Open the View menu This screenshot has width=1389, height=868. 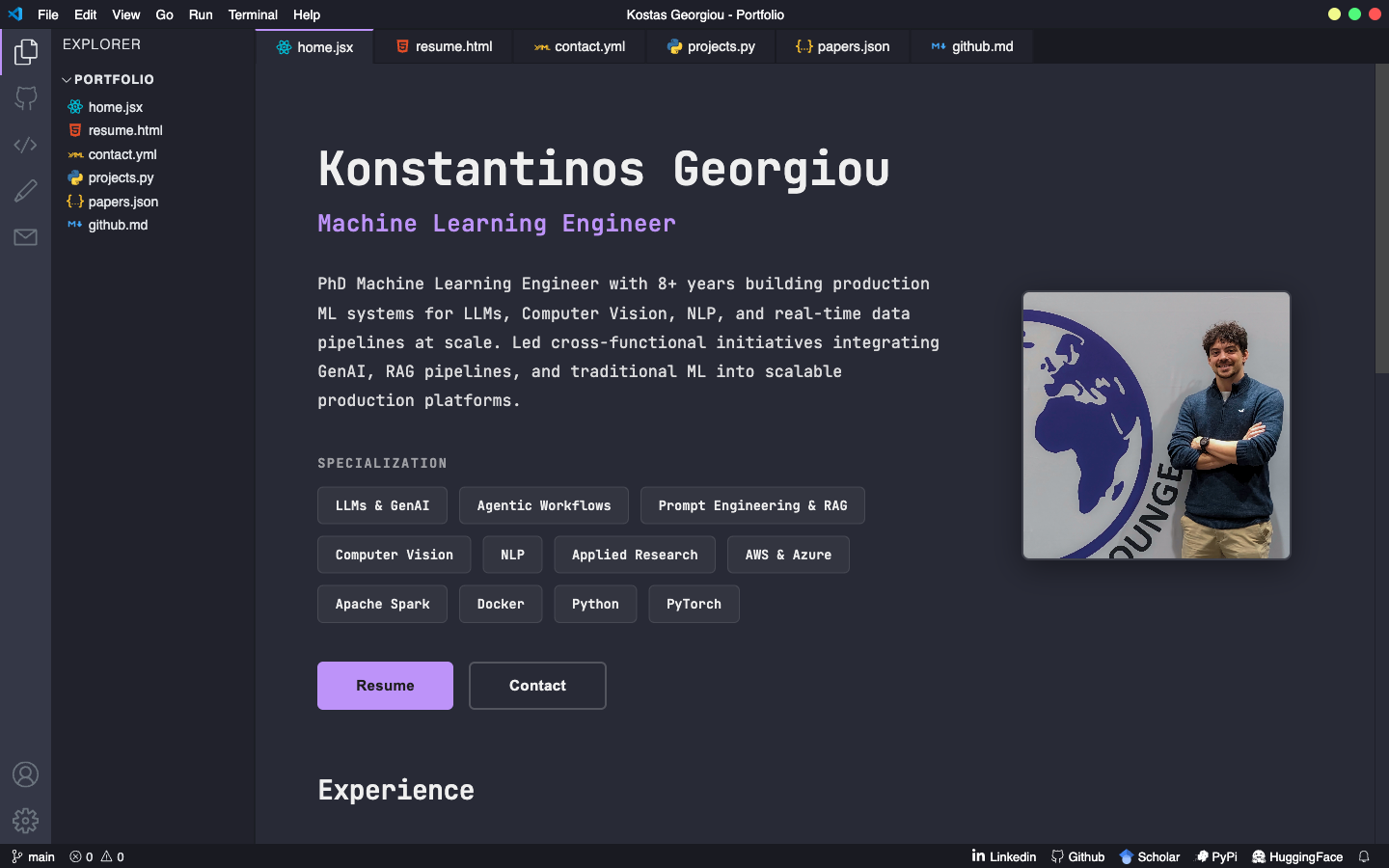point(126,14)
